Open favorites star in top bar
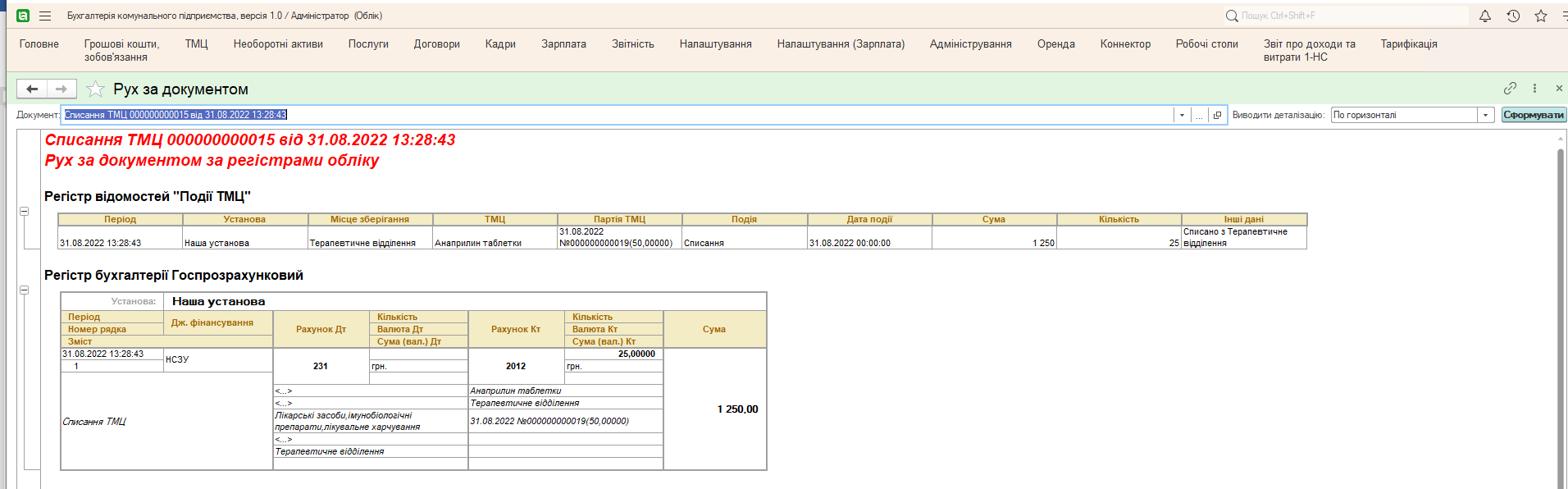The image size is (1568, 489). tap(1541, 16)
